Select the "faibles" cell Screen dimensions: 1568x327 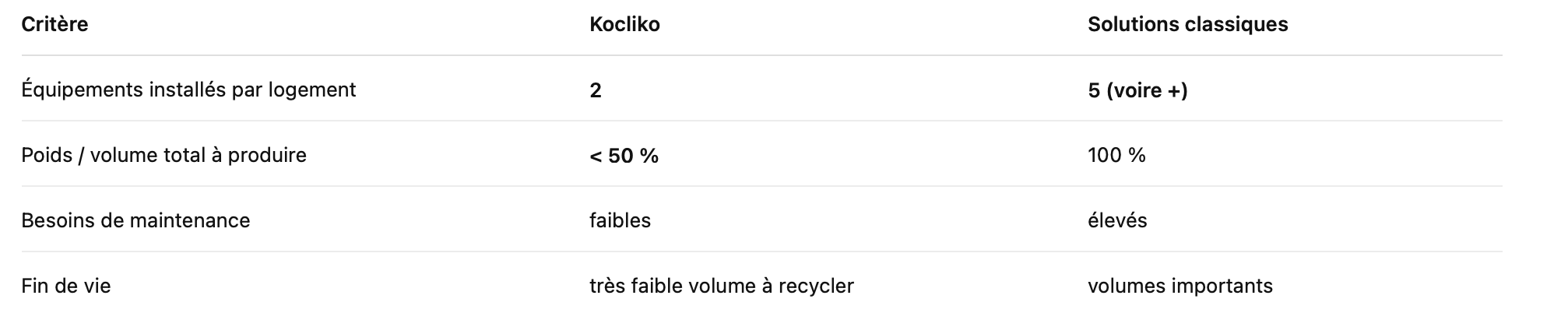[x=620, y=220]
